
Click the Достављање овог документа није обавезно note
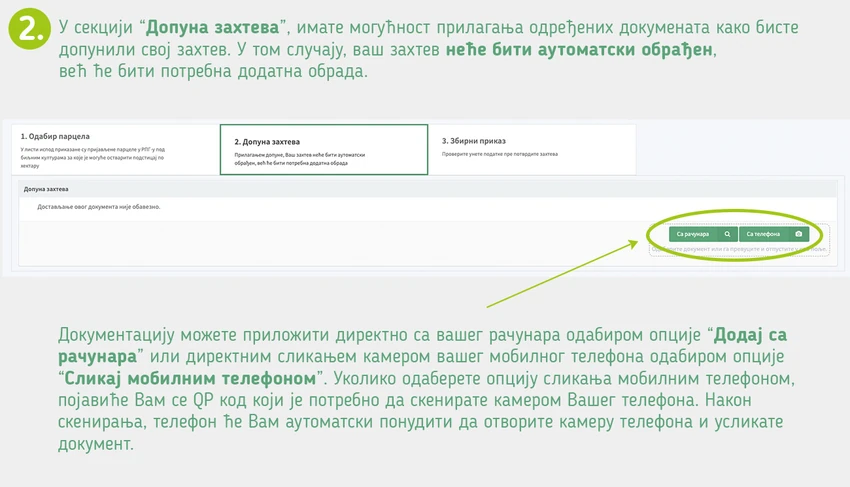coord(99,207)
